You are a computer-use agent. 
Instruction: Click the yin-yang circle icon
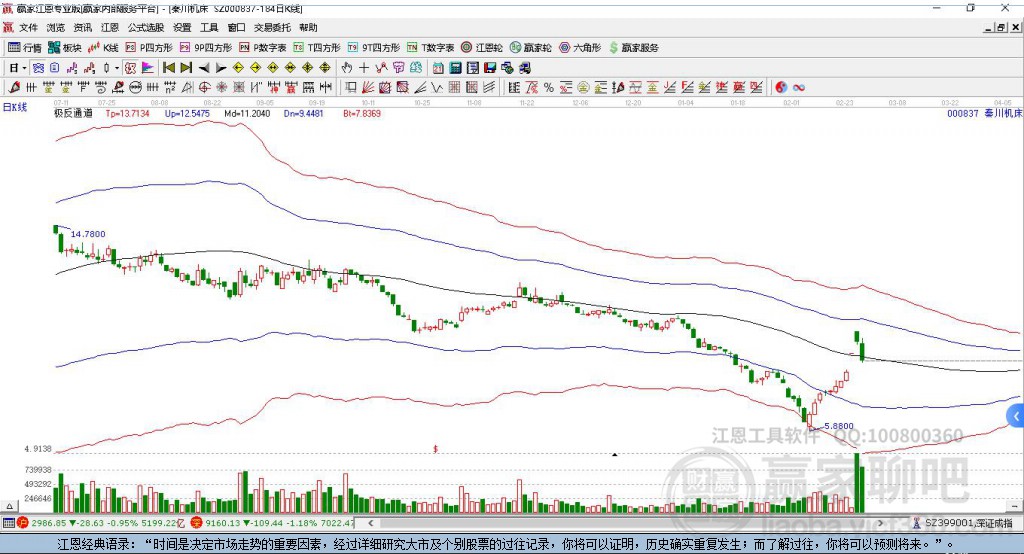[781, 88]
